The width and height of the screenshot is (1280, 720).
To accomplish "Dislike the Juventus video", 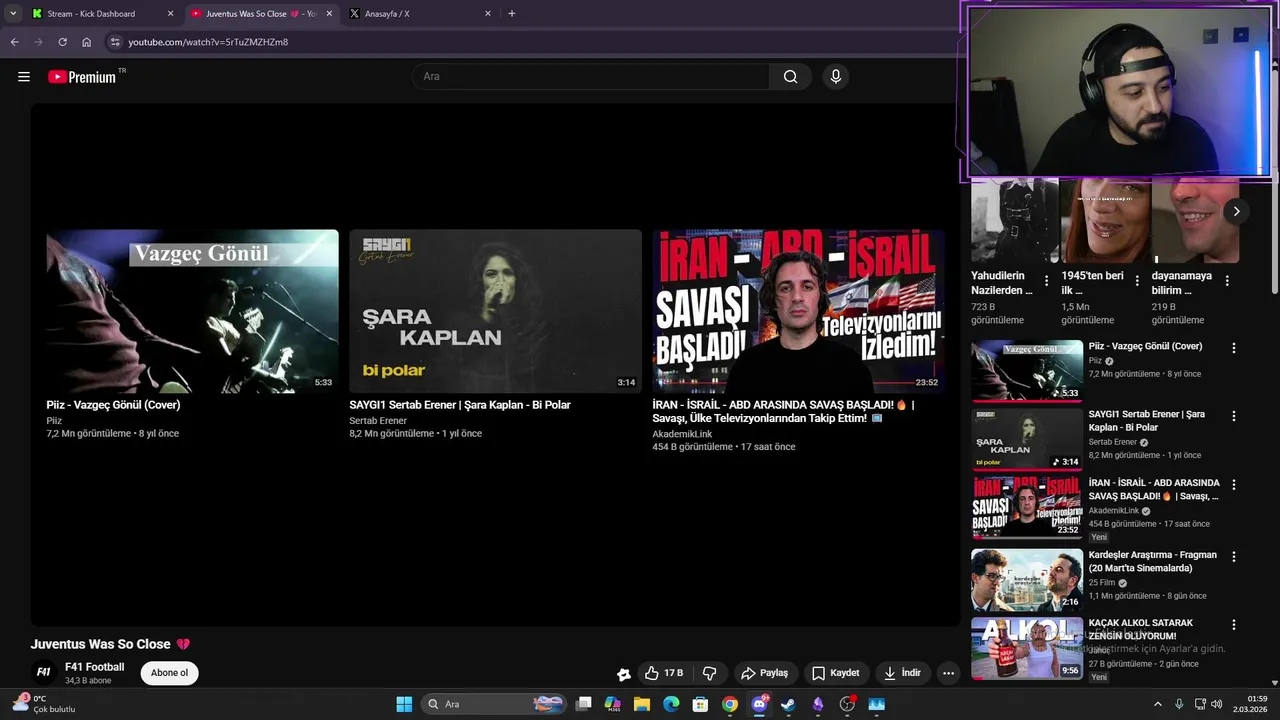I will [710, 673].
